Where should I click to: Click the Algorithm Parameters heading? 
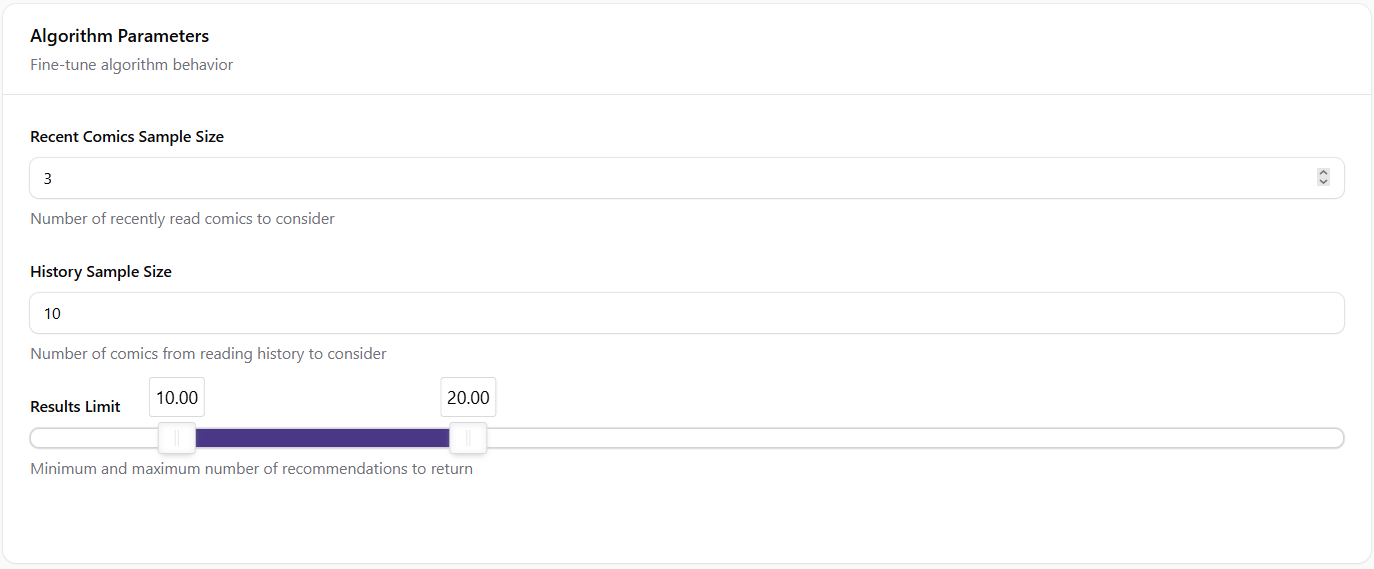(119, 36)
